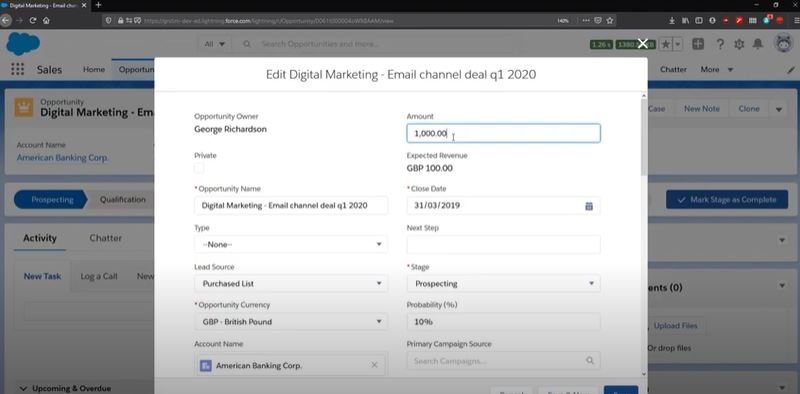
Task: Open the browser downloads icon
Action: click(672, 21)
